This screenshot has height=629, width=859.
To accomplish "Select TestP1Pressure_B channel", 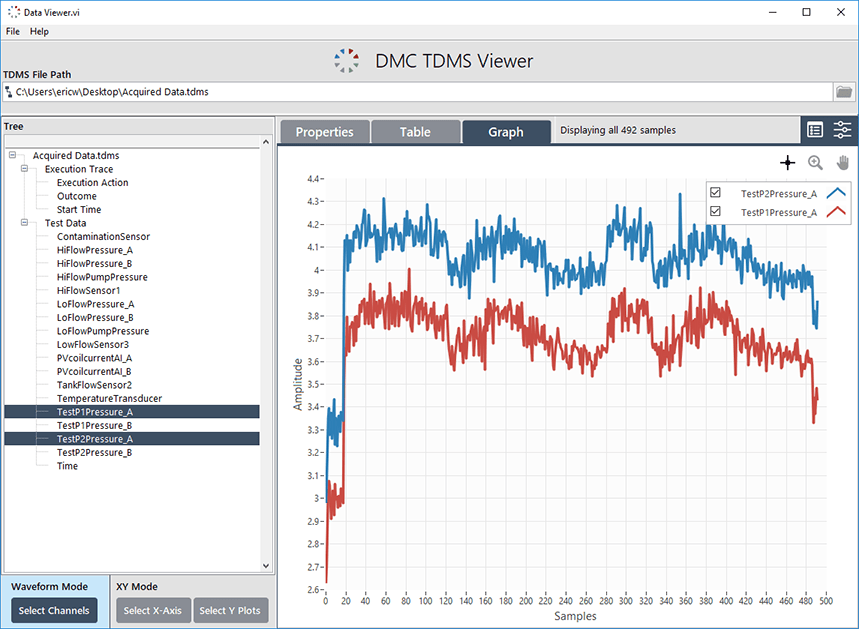I will click(x=94, y=425).
